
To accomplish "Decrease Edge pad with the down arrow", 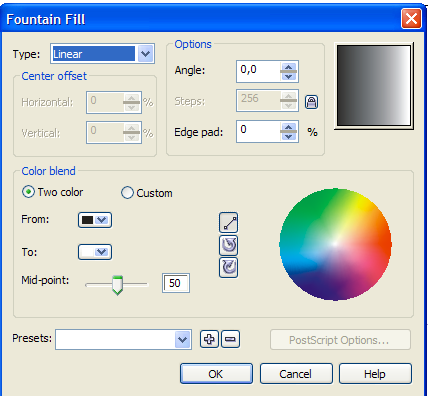I will 289,136.
